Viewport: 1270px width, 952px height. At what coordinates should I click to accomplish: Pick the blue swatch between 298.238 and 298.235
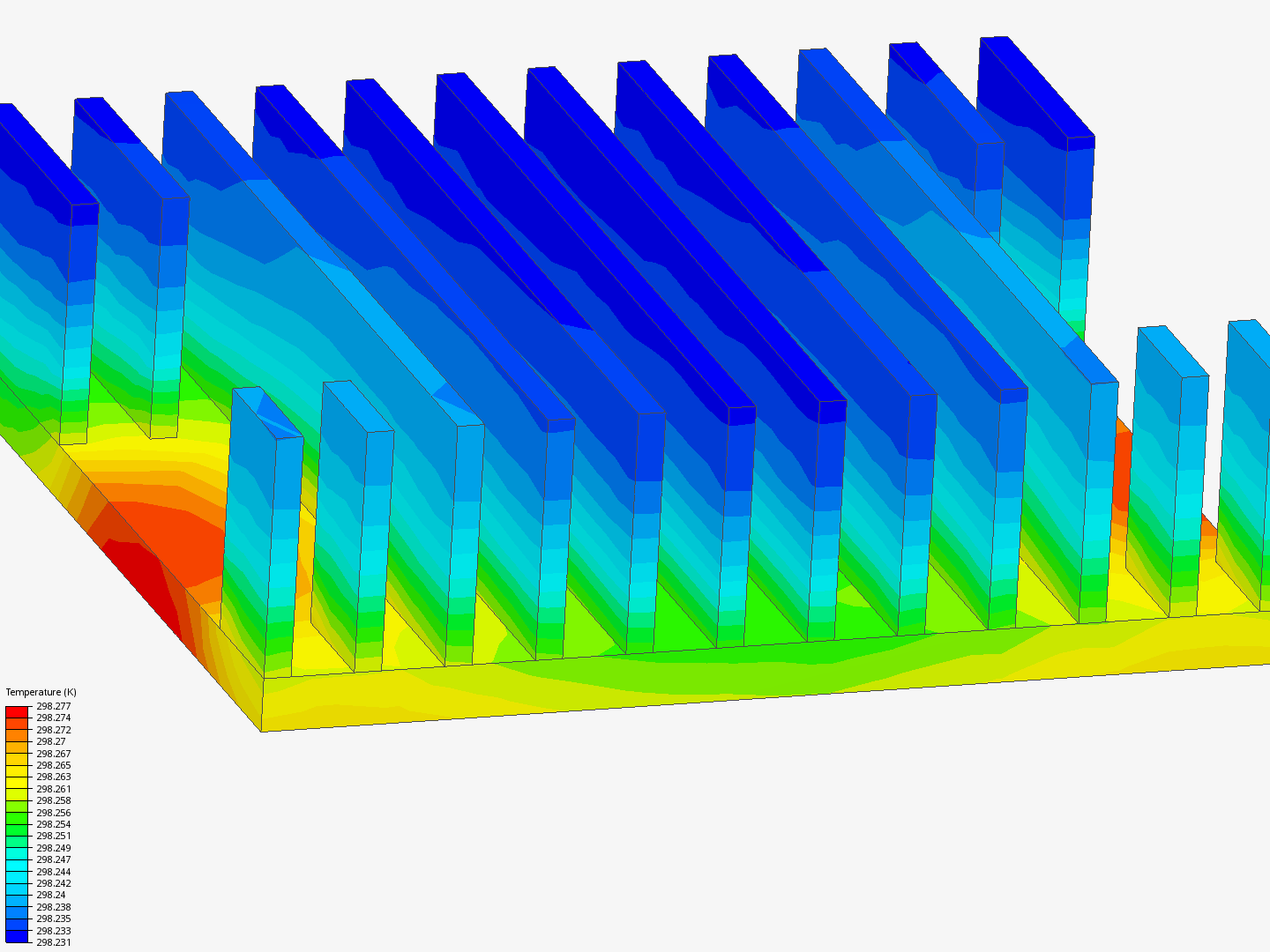pyautogui.click(x=18, y=912)
